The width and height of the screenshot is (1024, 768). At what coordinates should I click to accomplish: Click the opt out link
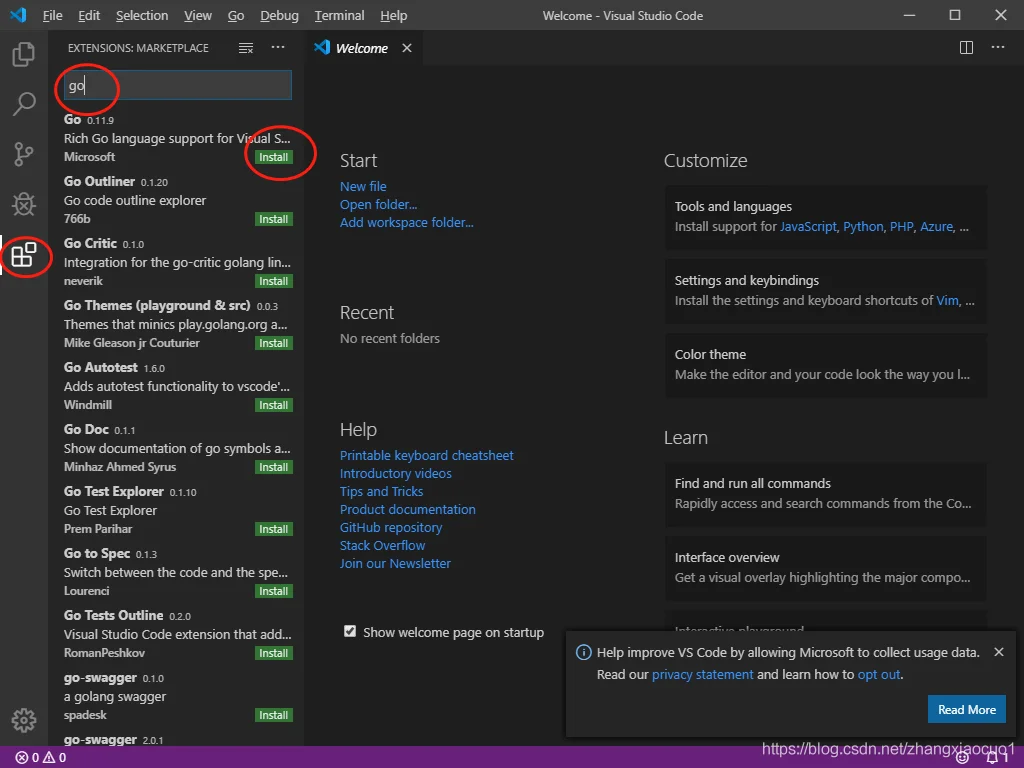coord(879,675)
